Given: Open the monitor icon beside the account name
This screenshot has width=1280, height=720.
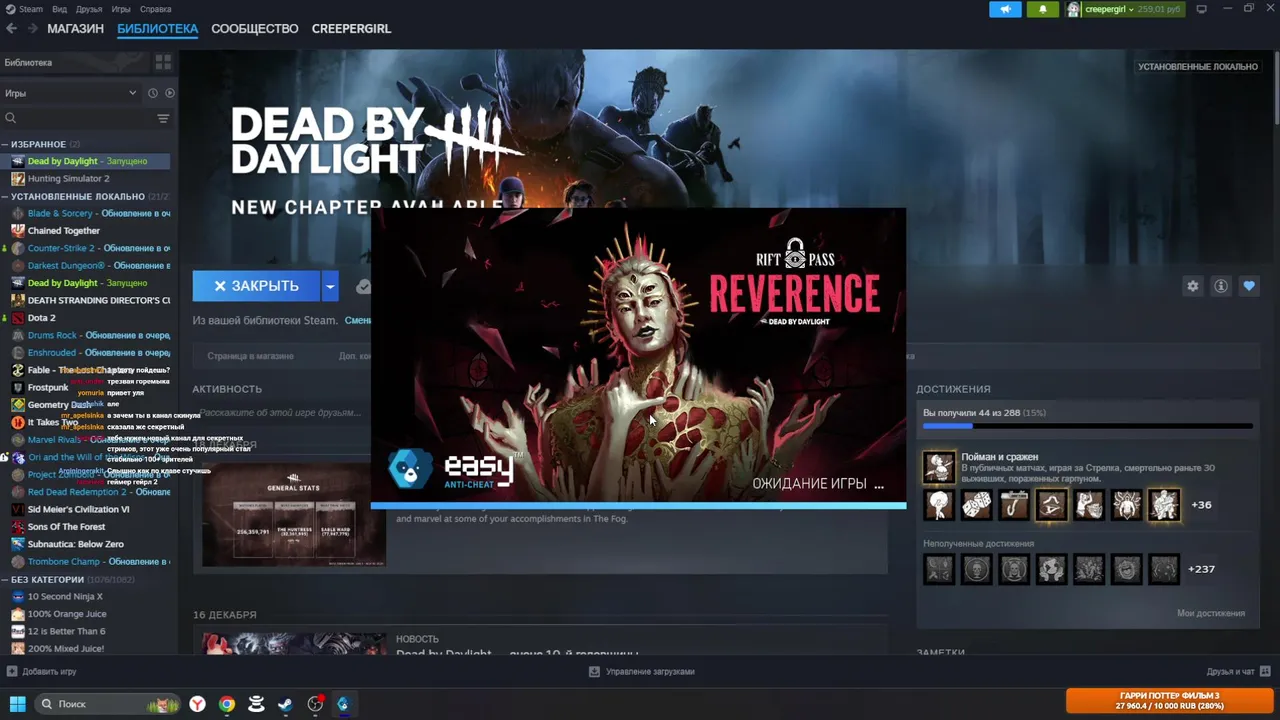Looking at the screenshot, I should pos(1202,9).
